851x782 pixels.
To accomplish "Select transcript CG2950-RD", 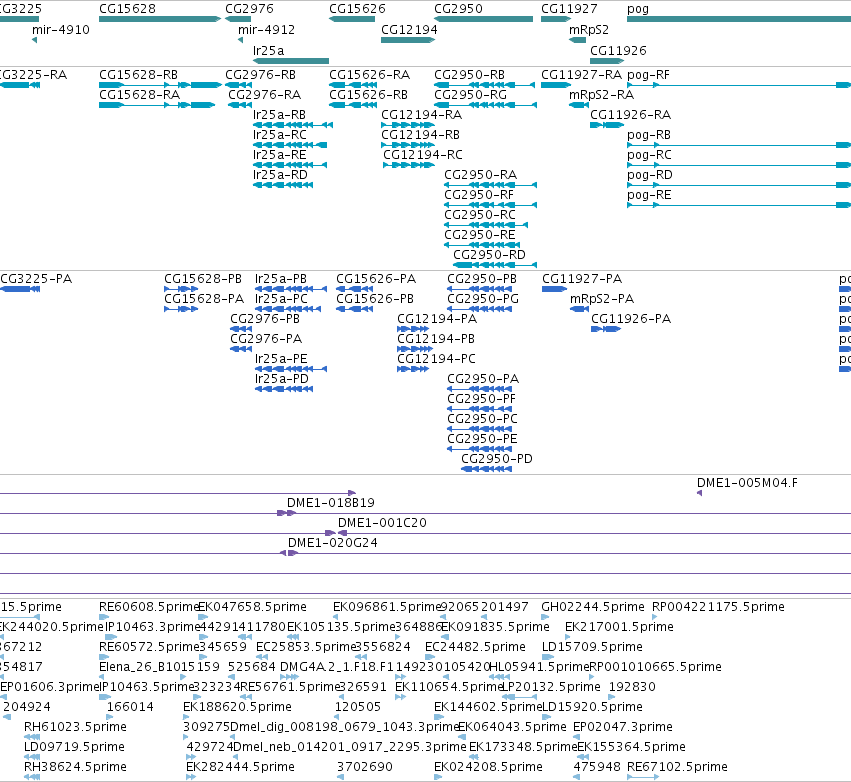I will pos(489,255).
